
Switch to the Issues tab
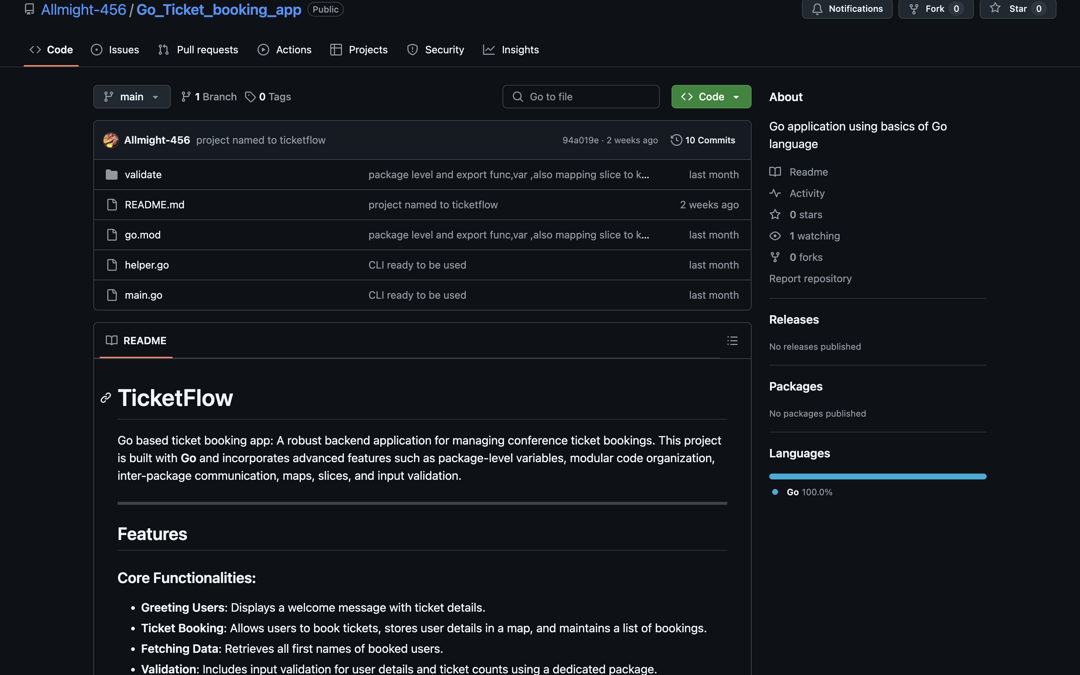(115, 50)
